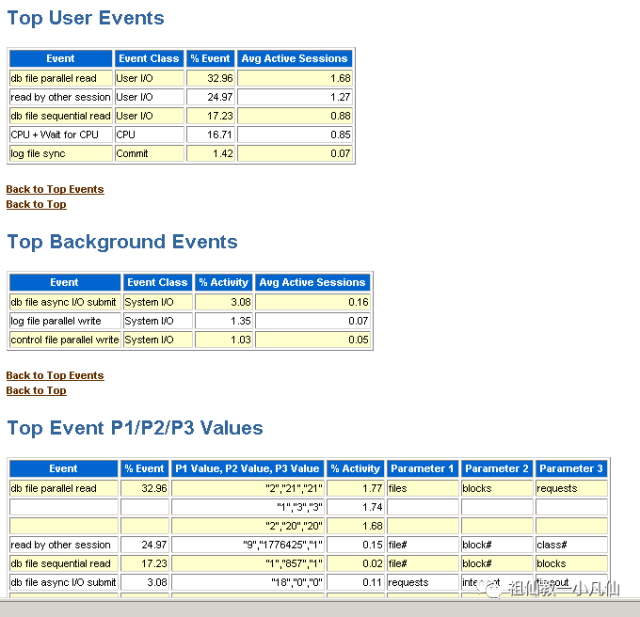Select the "1","3","3" value cell
Screen dimensions: 640x617
pos(248,507)
